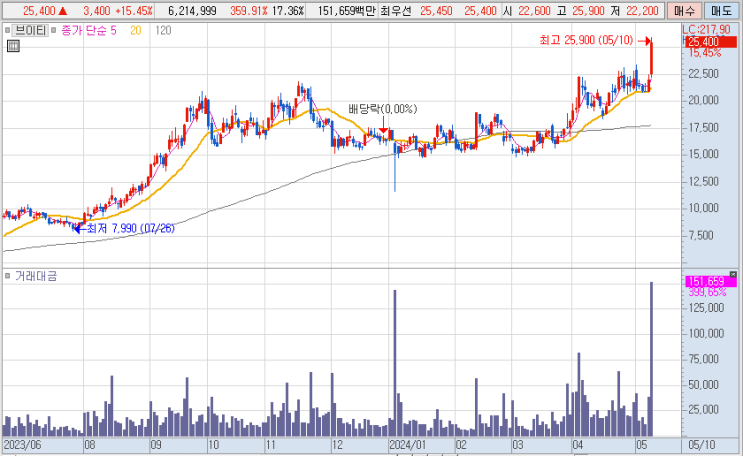Toggle the square marker left of 브이티
Viewport: 743px width, 456px height.
7,31
